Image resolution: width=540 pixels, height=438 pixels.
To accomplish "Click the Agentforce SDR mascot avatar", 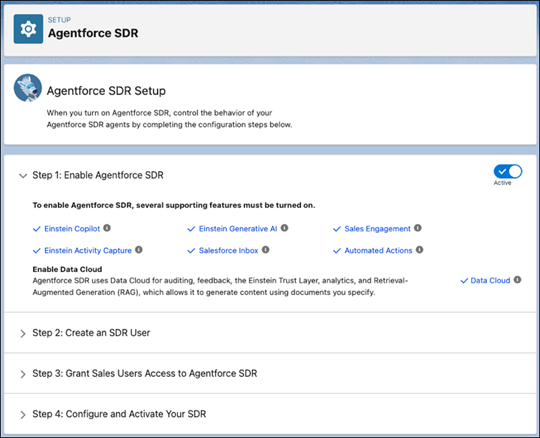I will coord(28,88).
